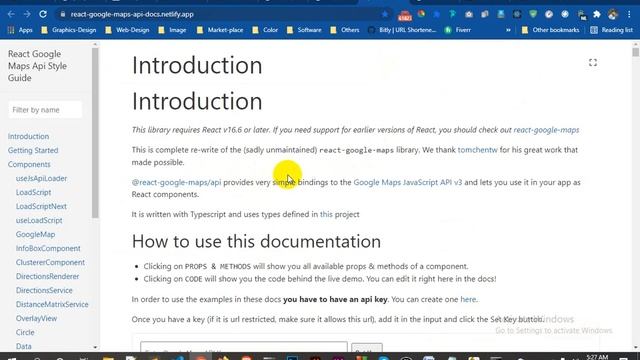Open the Extensions puzzle piece menu
The width and height of the screenshot is (640, 360).
coord(597,14)
